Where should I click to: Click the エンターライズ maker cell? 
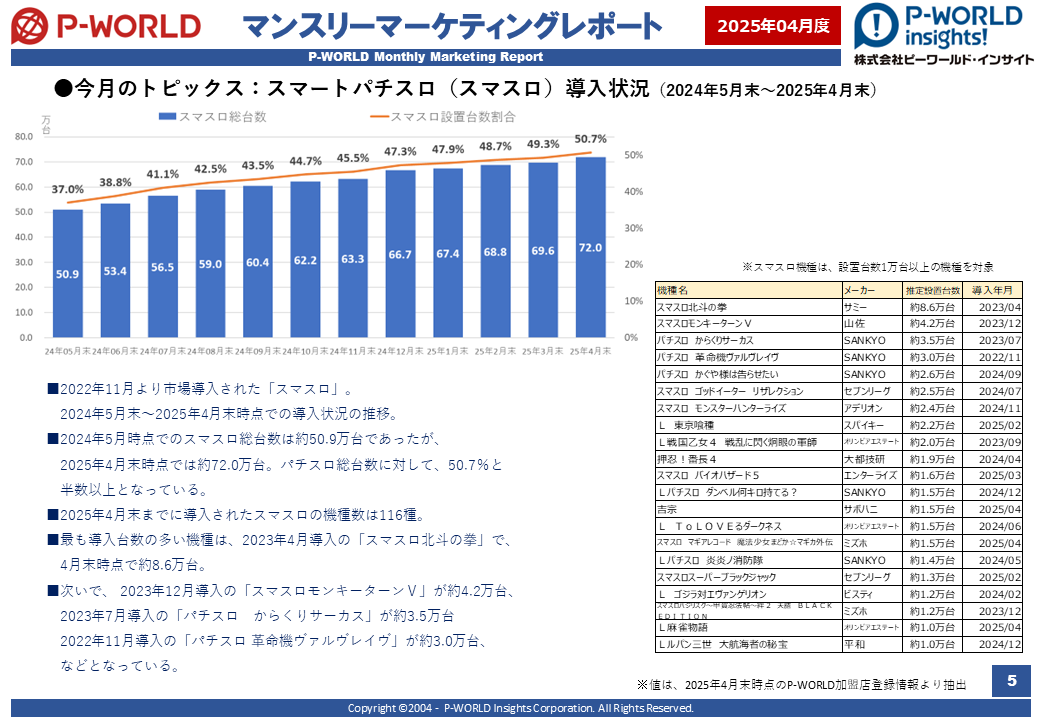[872, 476]
